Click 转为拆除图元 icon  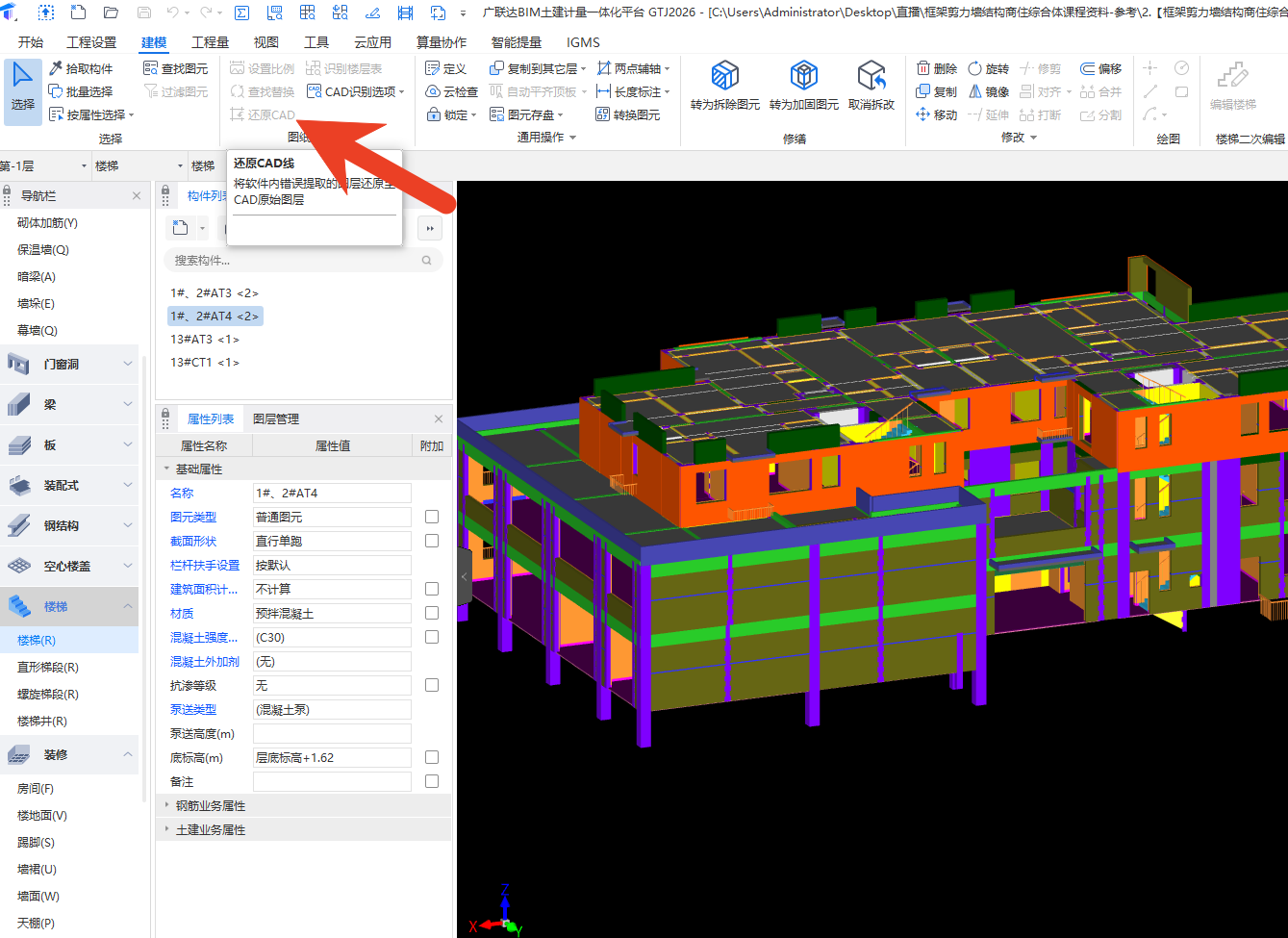click(725, 85)
